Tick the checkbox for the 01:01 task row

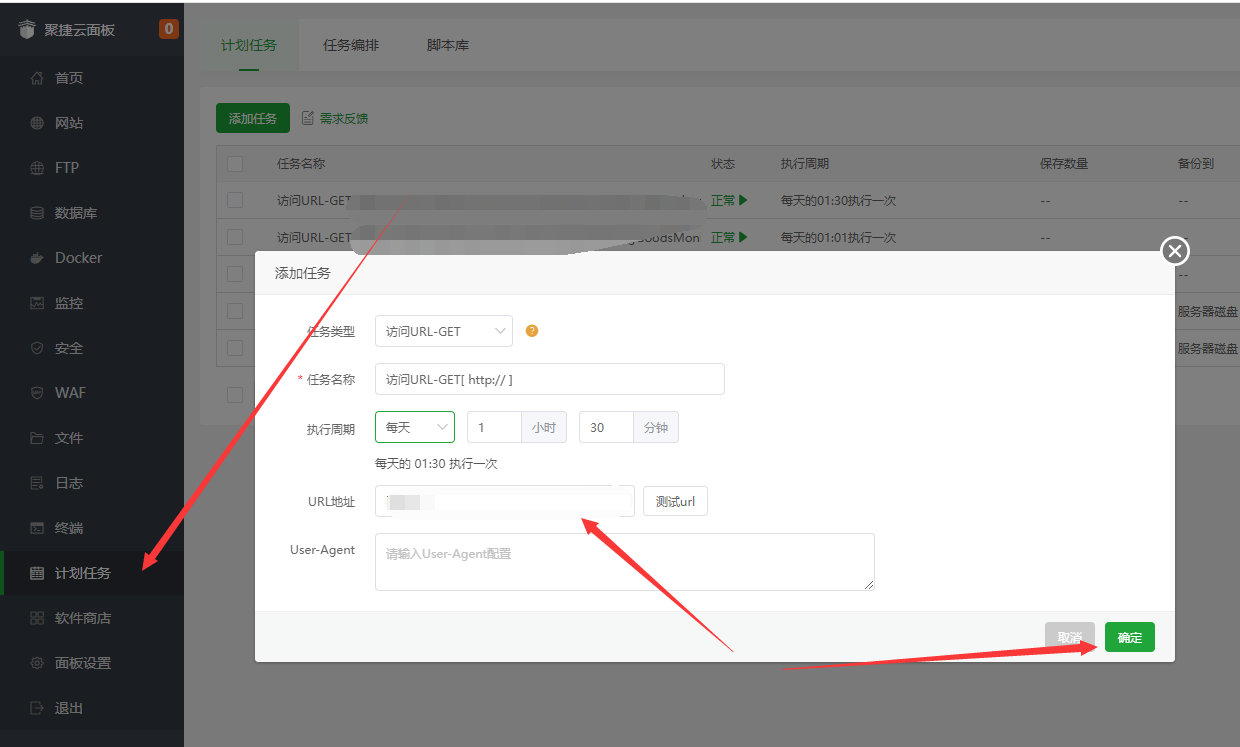click(x=235, y=237)
